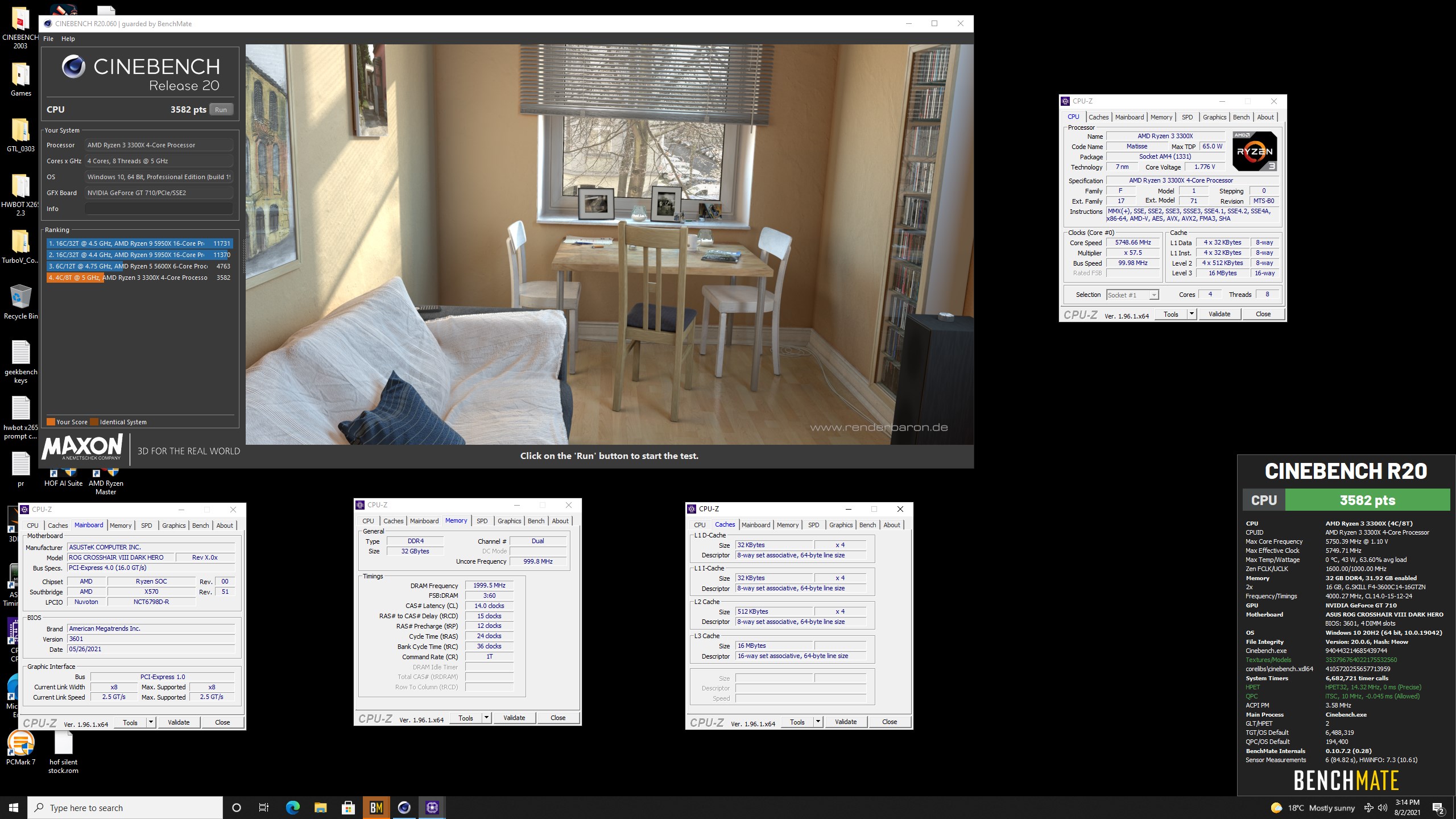Switch to CPU-Z in the taskbar
1456x819 pixels.
click(x=432, y=808)
